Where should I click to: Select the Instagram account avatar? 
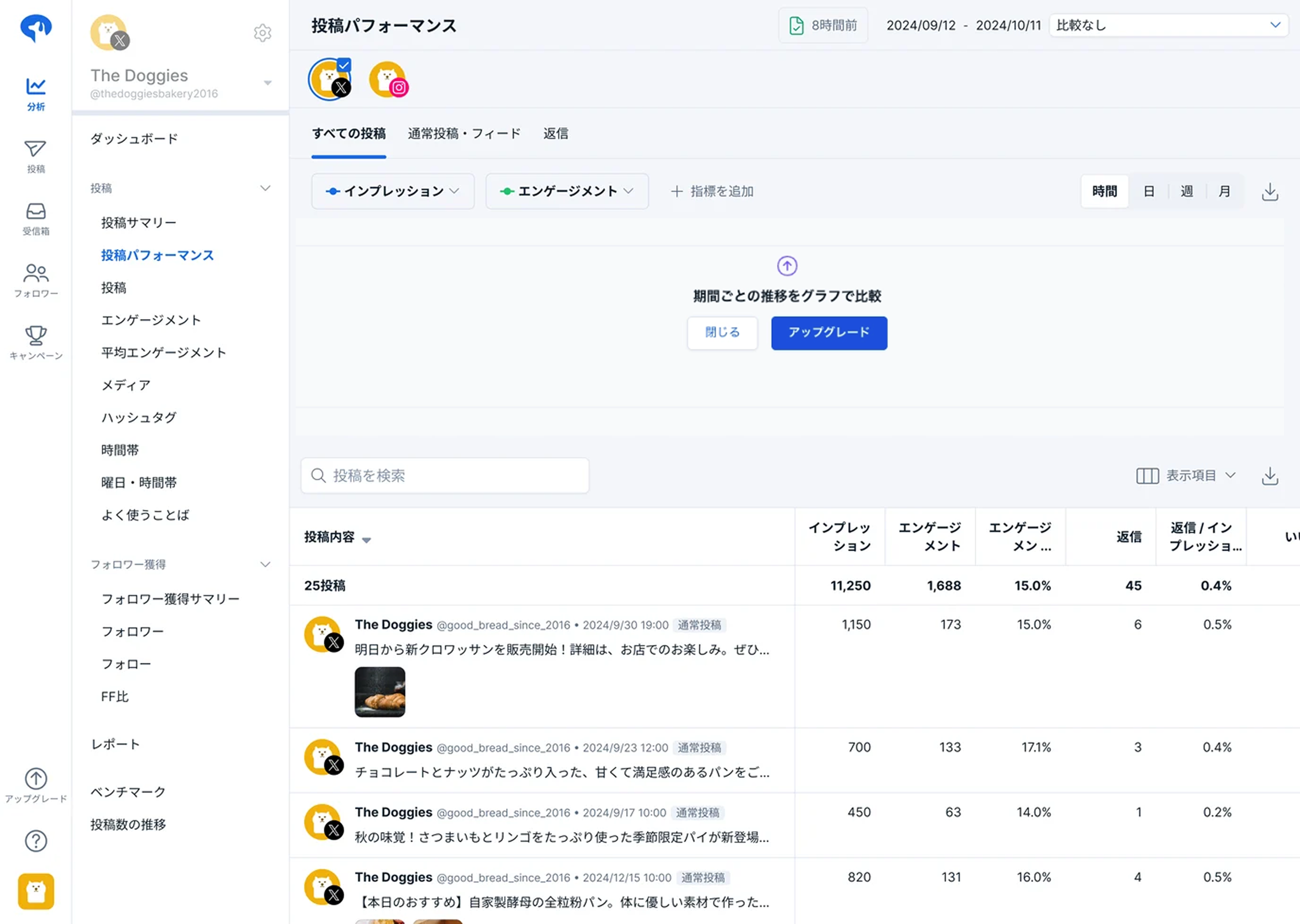[389, 80]
